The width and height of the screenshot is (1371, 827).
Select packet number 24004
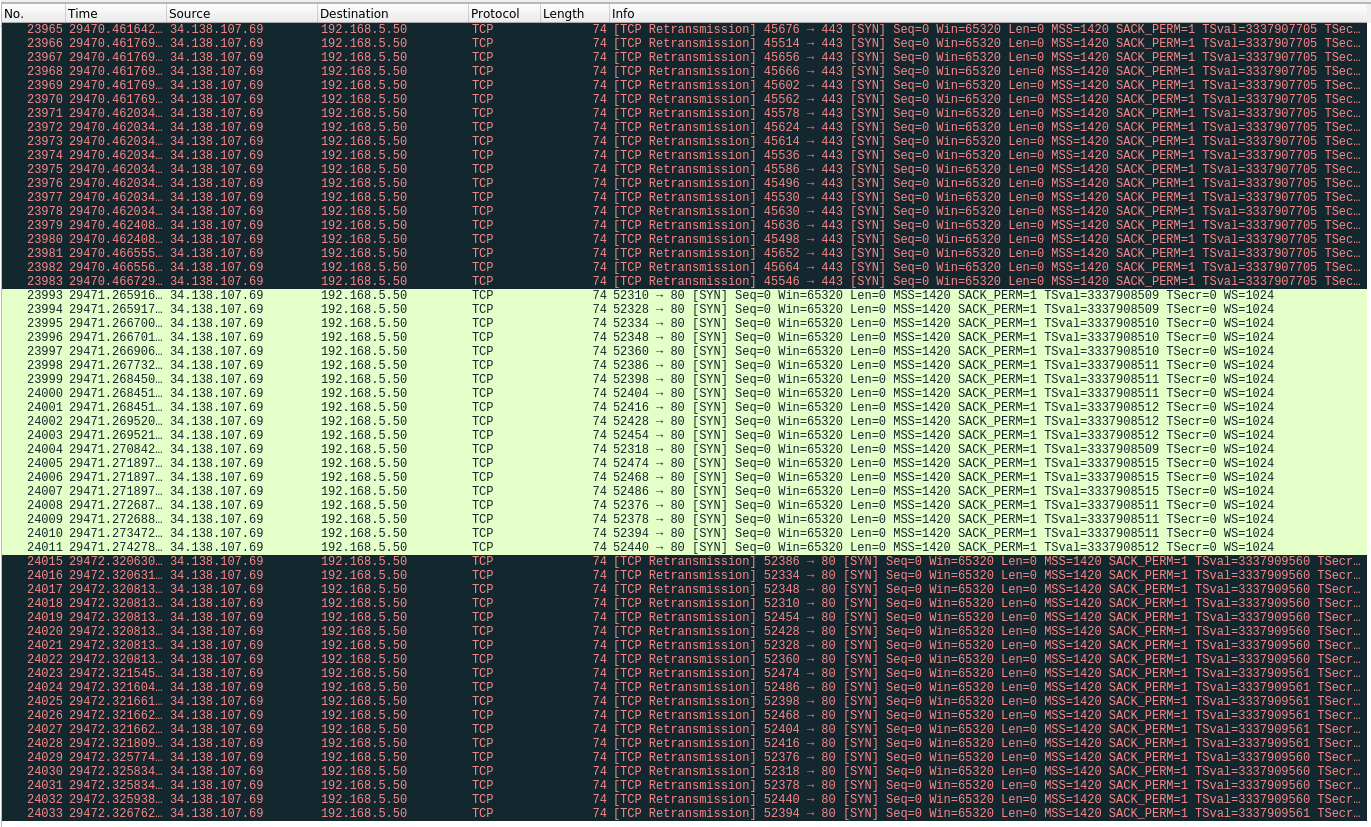point(685,450)
